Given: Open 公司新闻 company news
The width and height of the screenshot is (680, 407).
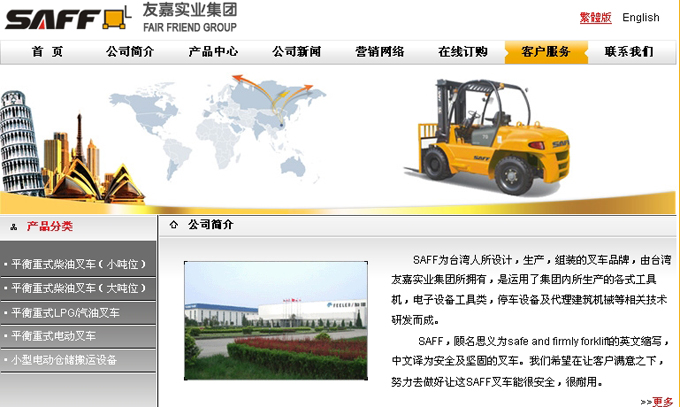Looking at the screenshot, I should click(x=296, y=52).
